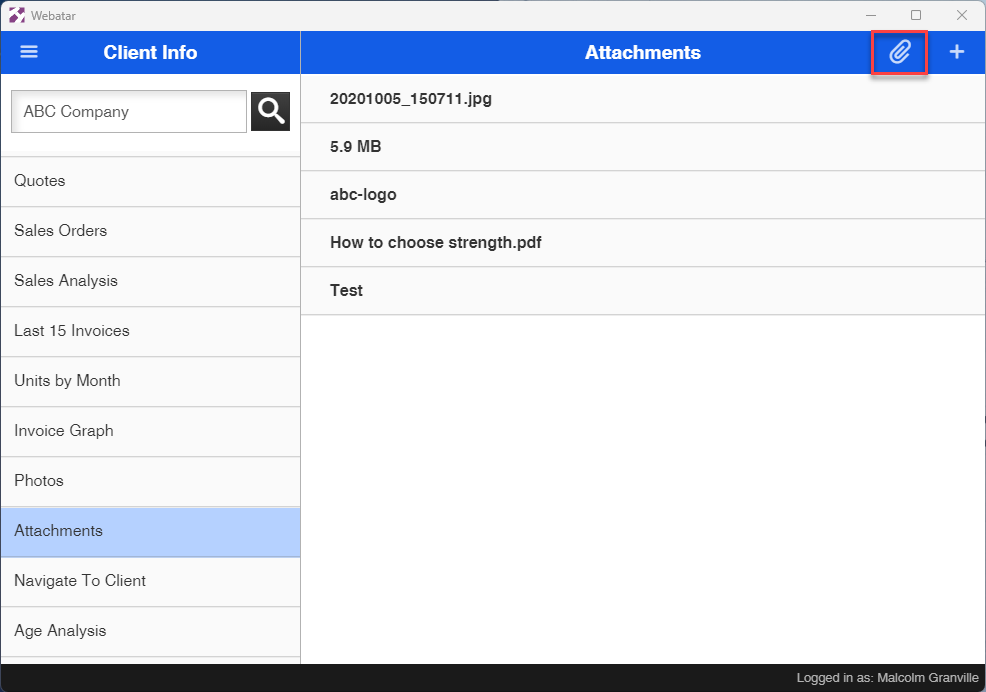Screen dimensions: 986x692
Task: Click the magnifier search button
Action: coord(270,111)
